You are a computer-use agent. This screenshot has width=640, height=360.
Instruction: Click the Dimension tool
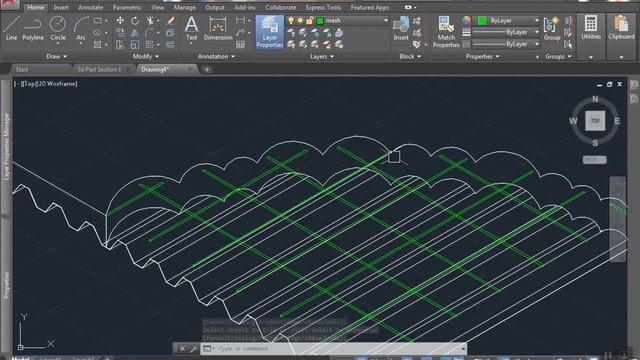click(218, 28)
